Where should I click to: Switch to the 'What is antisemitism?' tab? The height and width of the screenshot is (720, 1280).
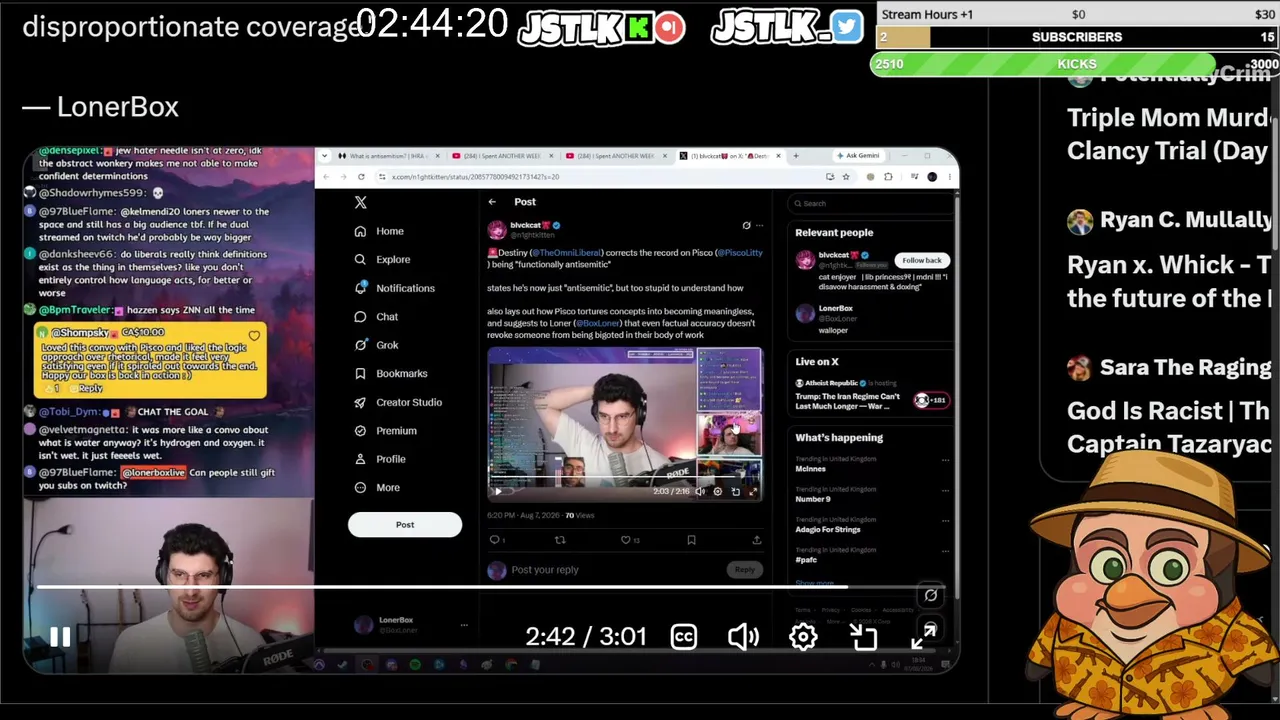(x=388, y=156)
